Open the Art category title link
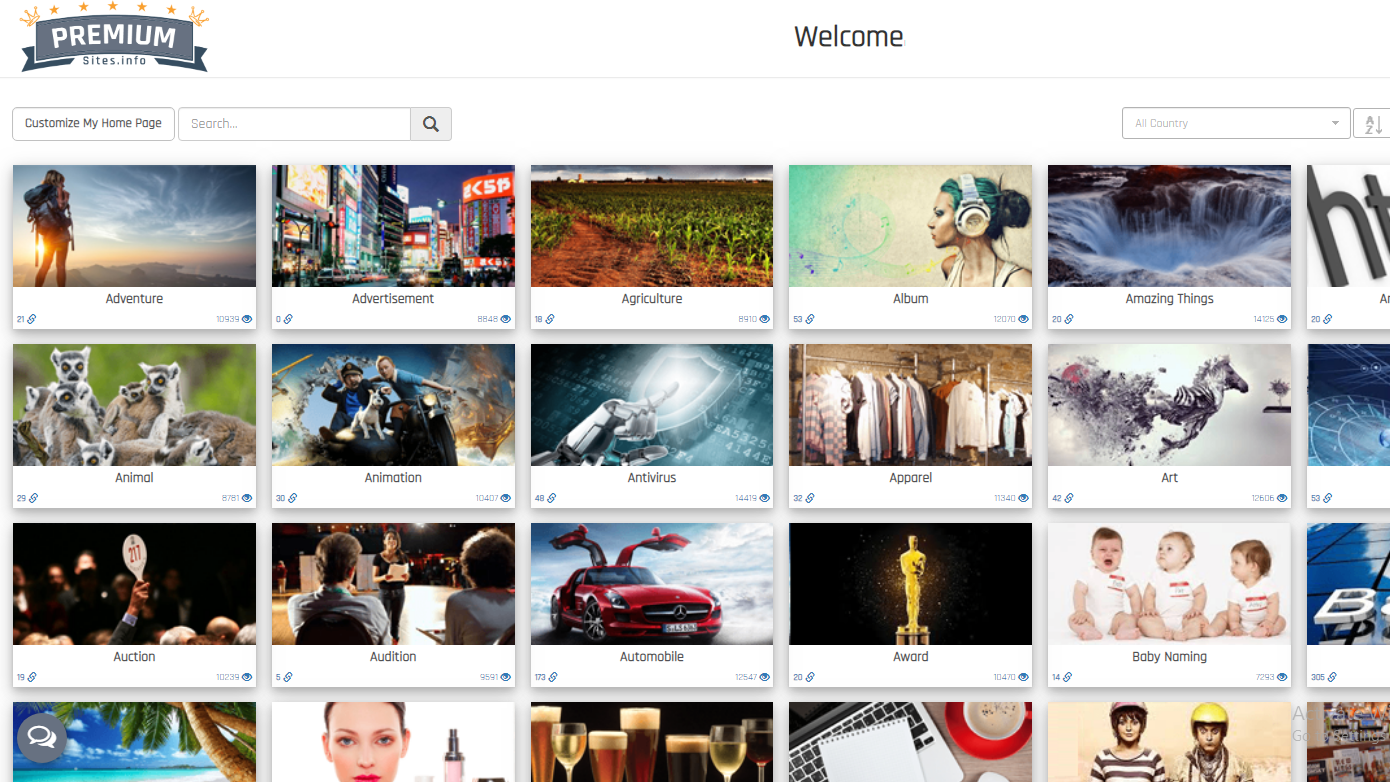The image size is (1390, 782). pyautogui.click(x=1170, y=478)
